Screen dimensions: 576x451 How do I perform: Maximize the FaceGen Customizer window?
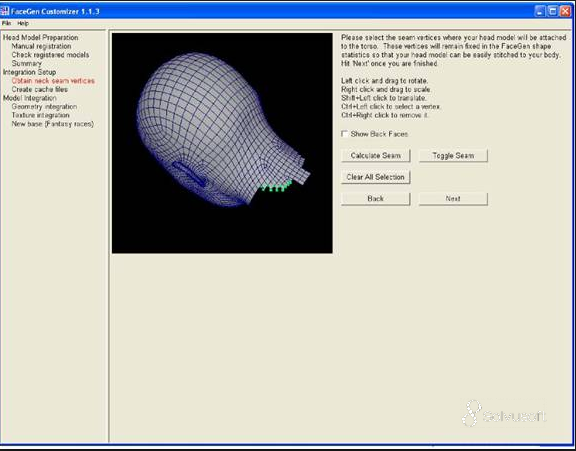click(552, 11)
